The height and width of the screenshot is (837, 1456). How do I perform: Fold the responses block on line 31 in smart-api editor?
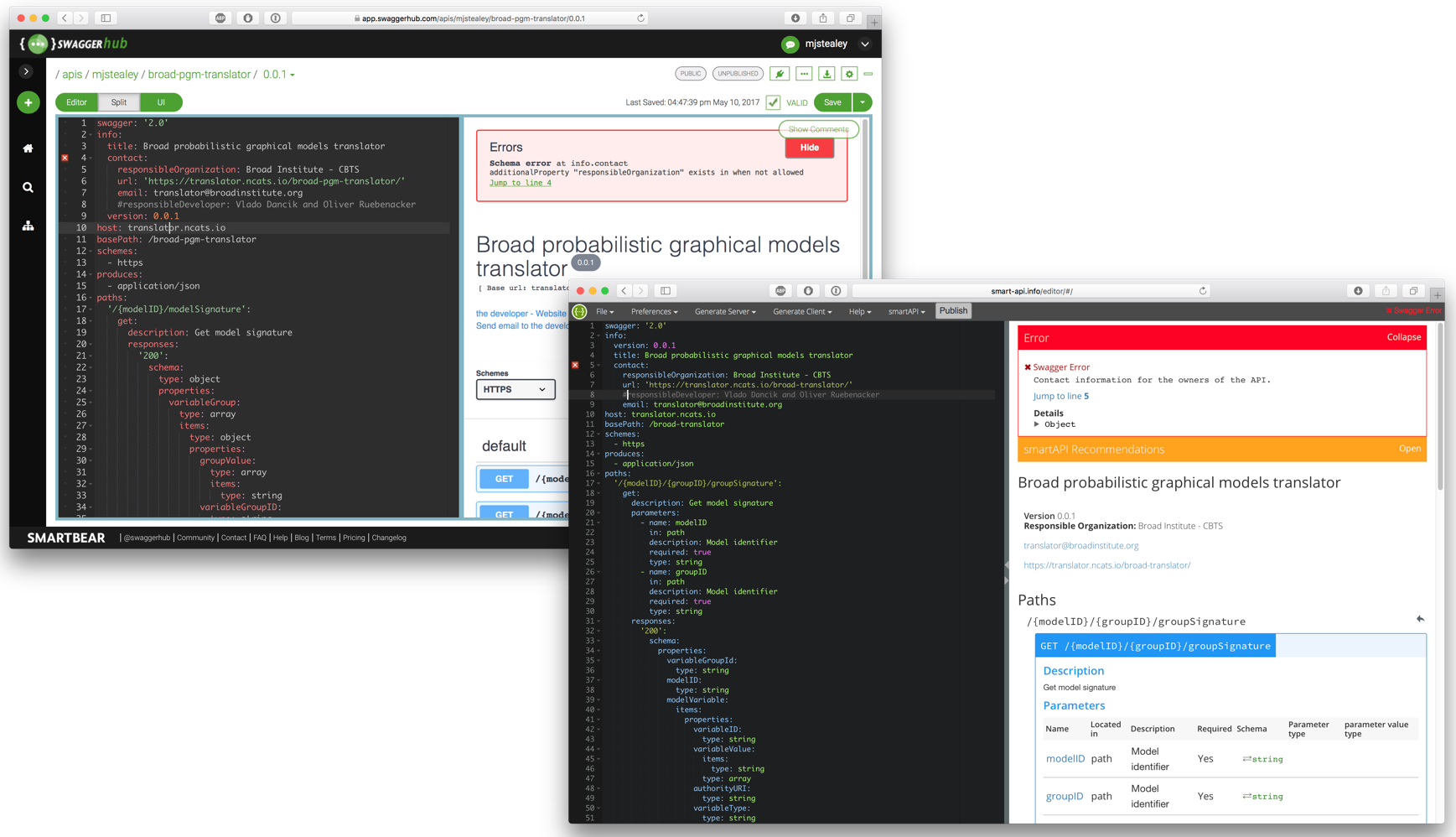tap(598, 621)
